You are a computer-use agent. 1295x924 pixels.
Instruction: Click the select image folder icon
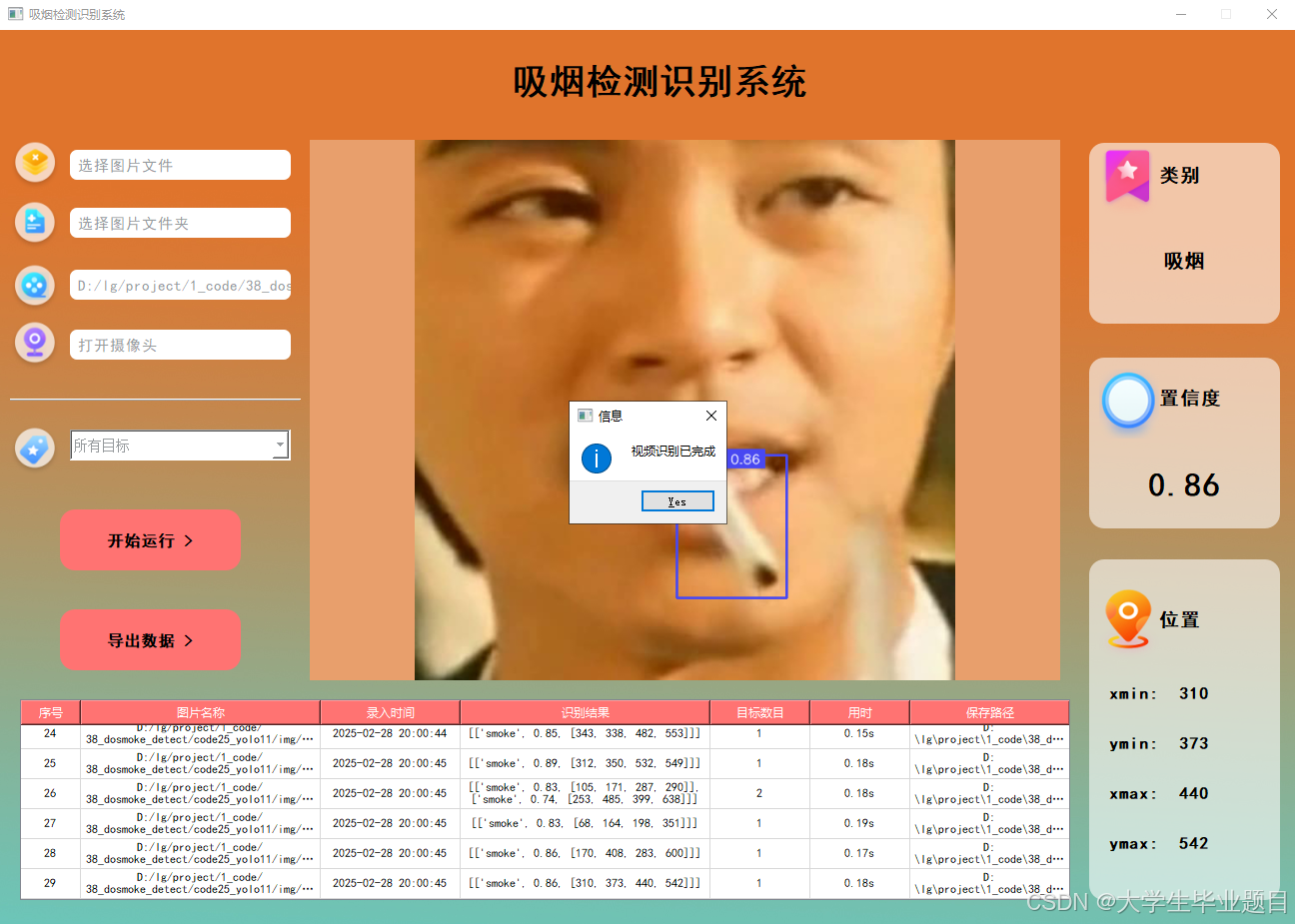[x=35, y=222]
